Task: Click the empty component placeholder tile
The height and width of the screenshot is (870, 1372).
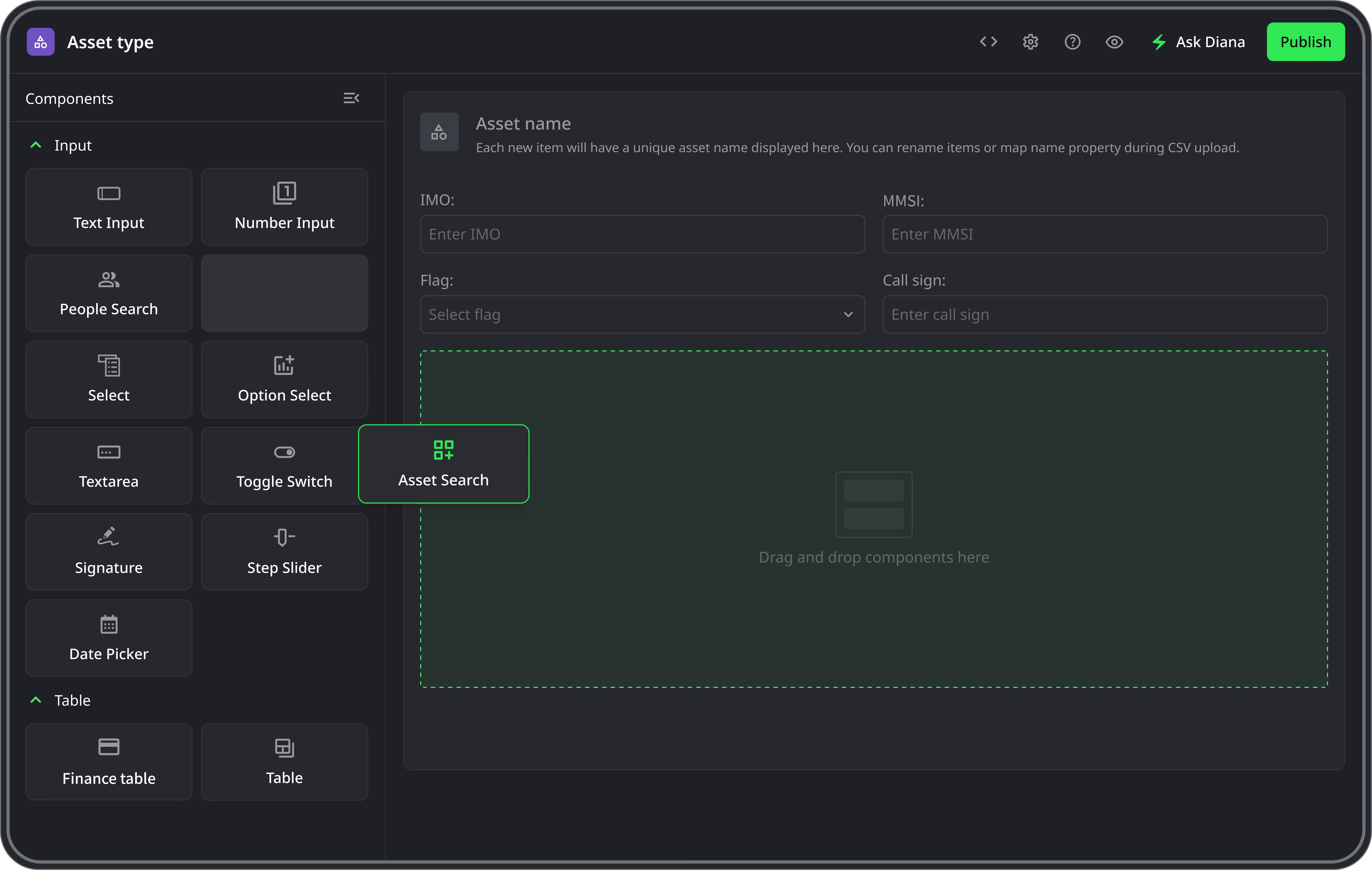Action: (284, 293)
